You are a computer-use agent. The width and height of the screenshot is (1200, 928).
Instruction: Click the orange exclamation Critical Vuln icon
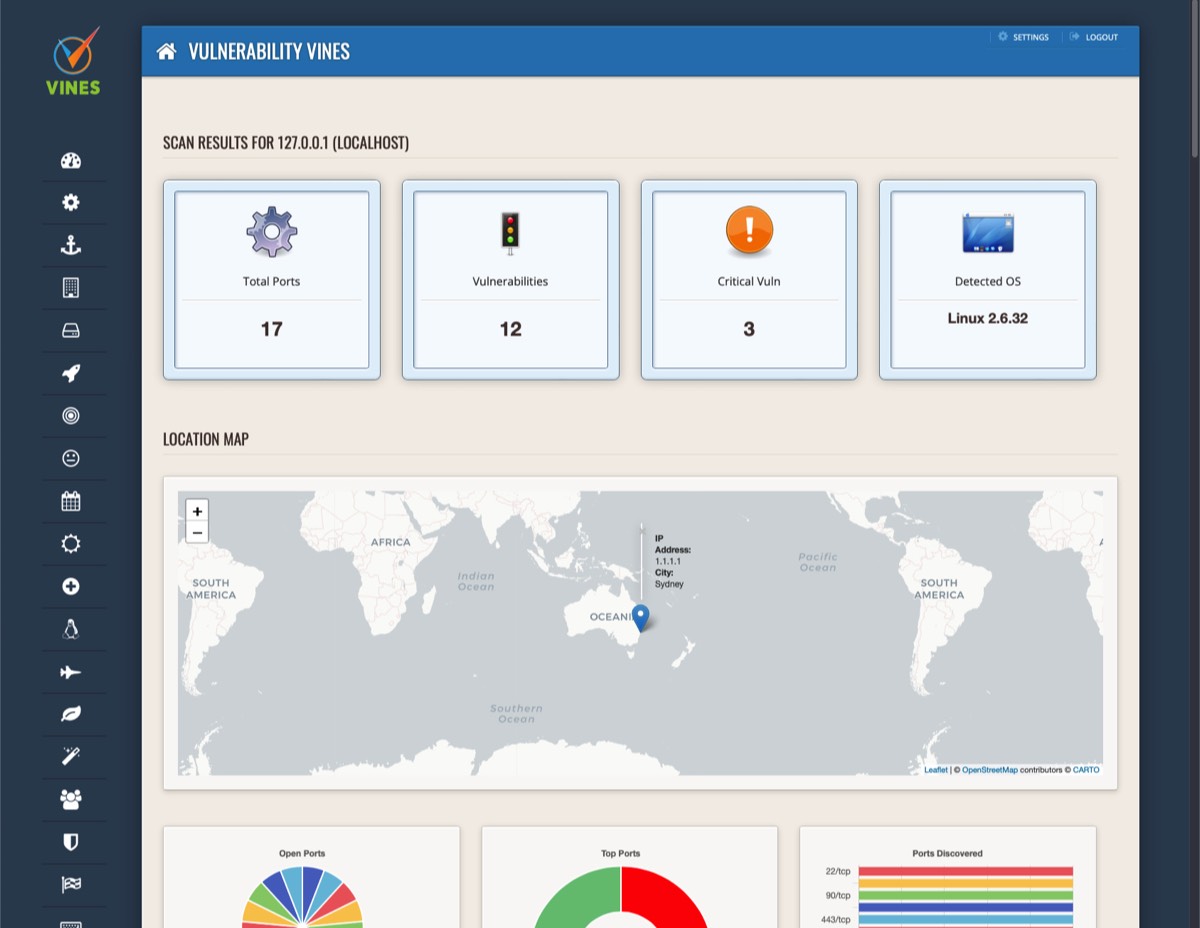tap(749, 232)
